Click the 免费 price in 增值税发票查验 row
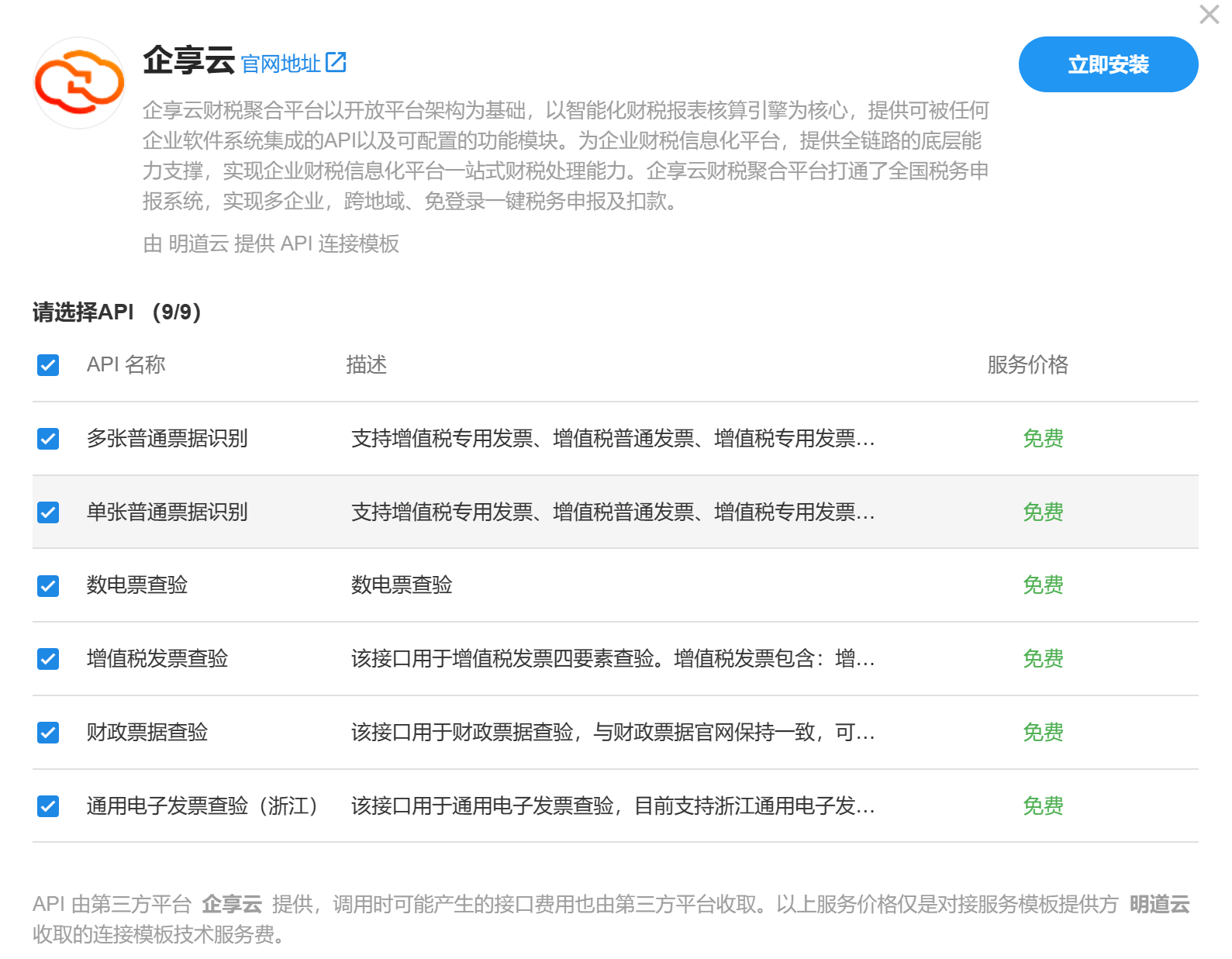 pos(1043,659)
